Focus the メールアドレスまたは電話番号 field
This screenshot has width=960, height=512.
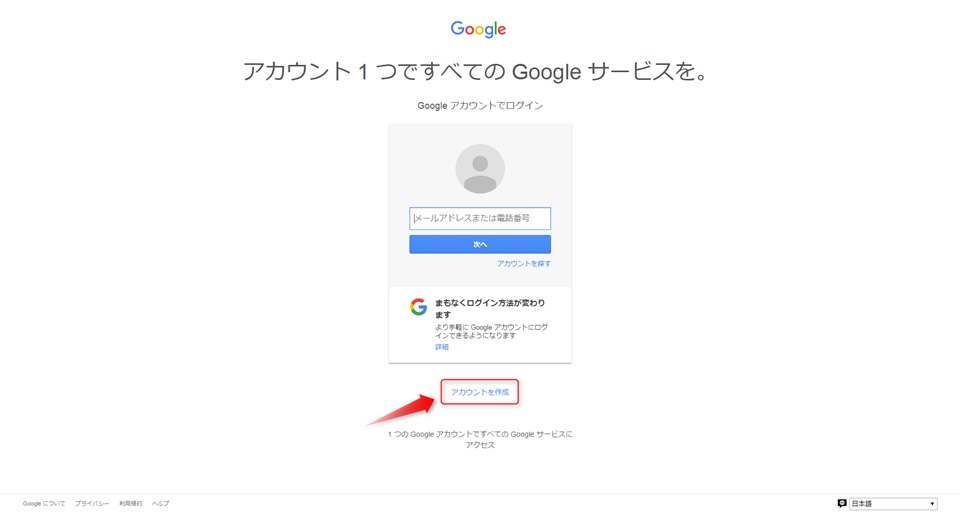coord(480,219)
